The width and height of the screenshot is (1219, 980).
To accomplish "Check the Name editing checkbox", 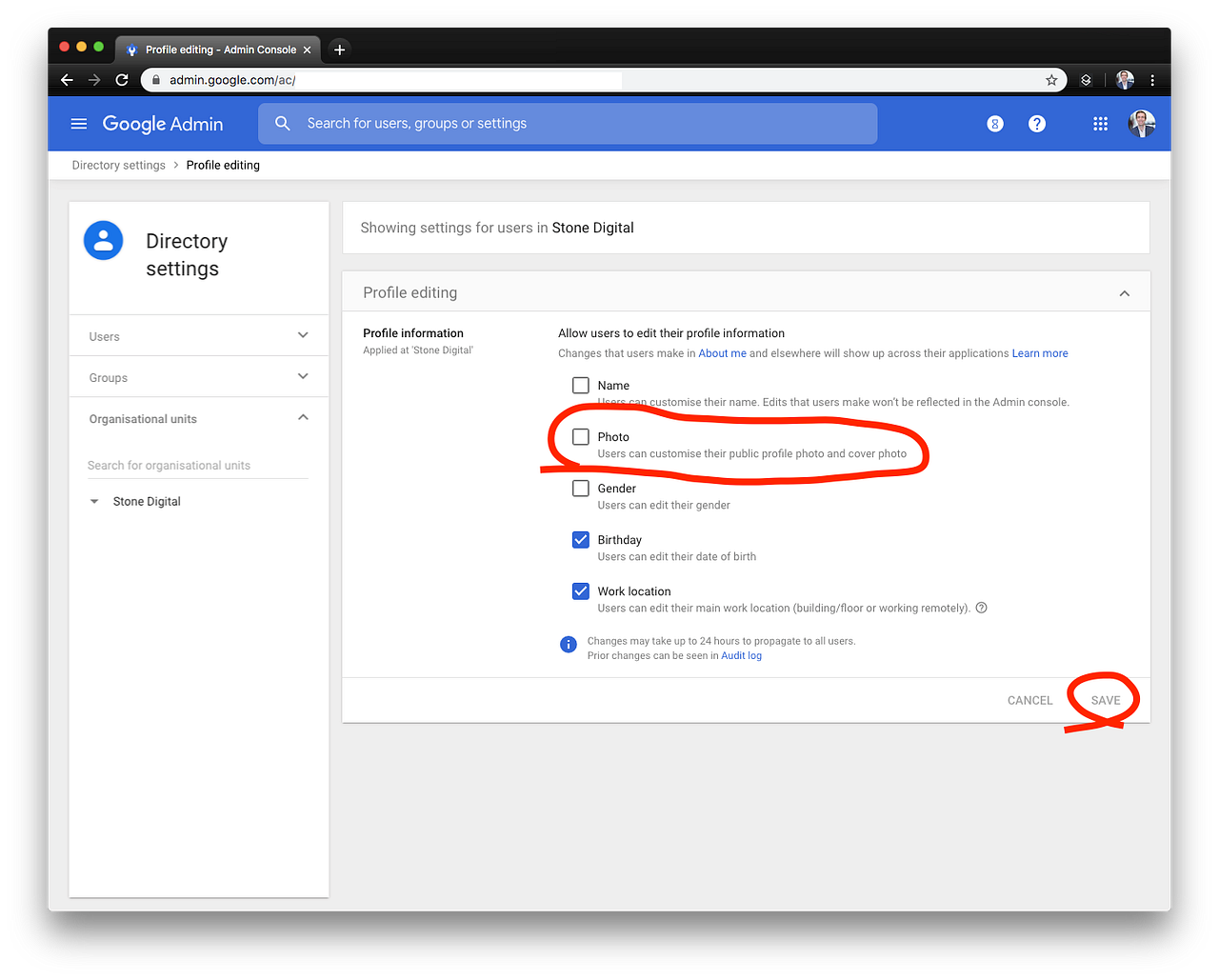I will 581,385.
